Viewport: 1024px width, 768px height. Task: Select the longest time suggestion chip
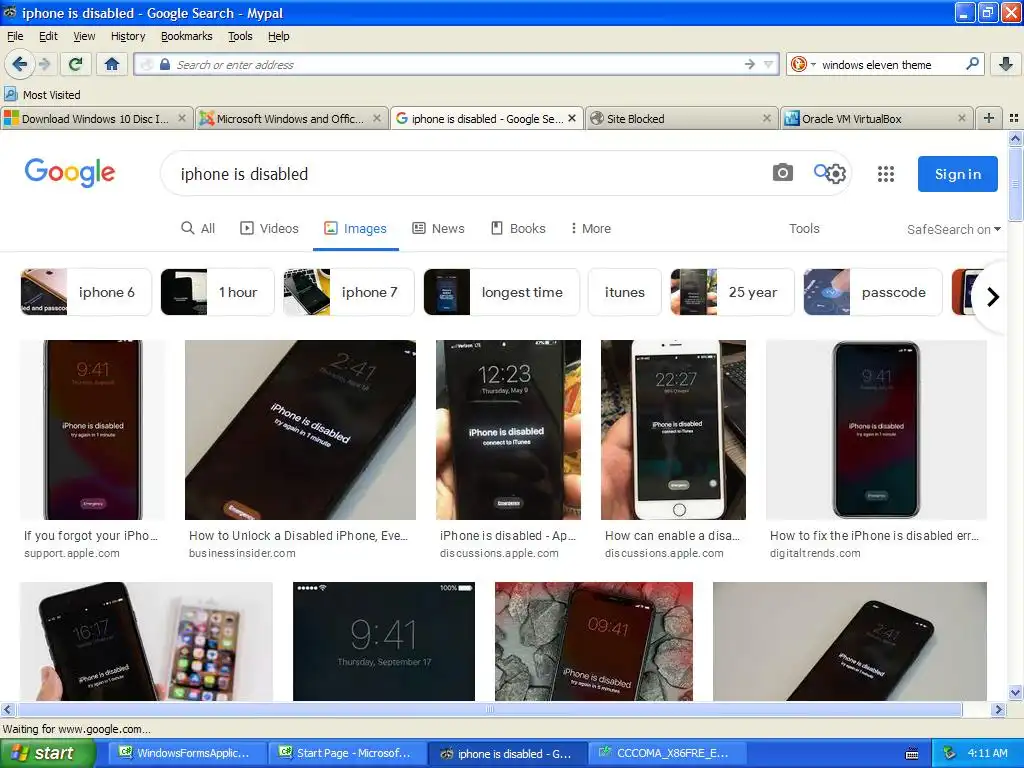click(502, 292)
